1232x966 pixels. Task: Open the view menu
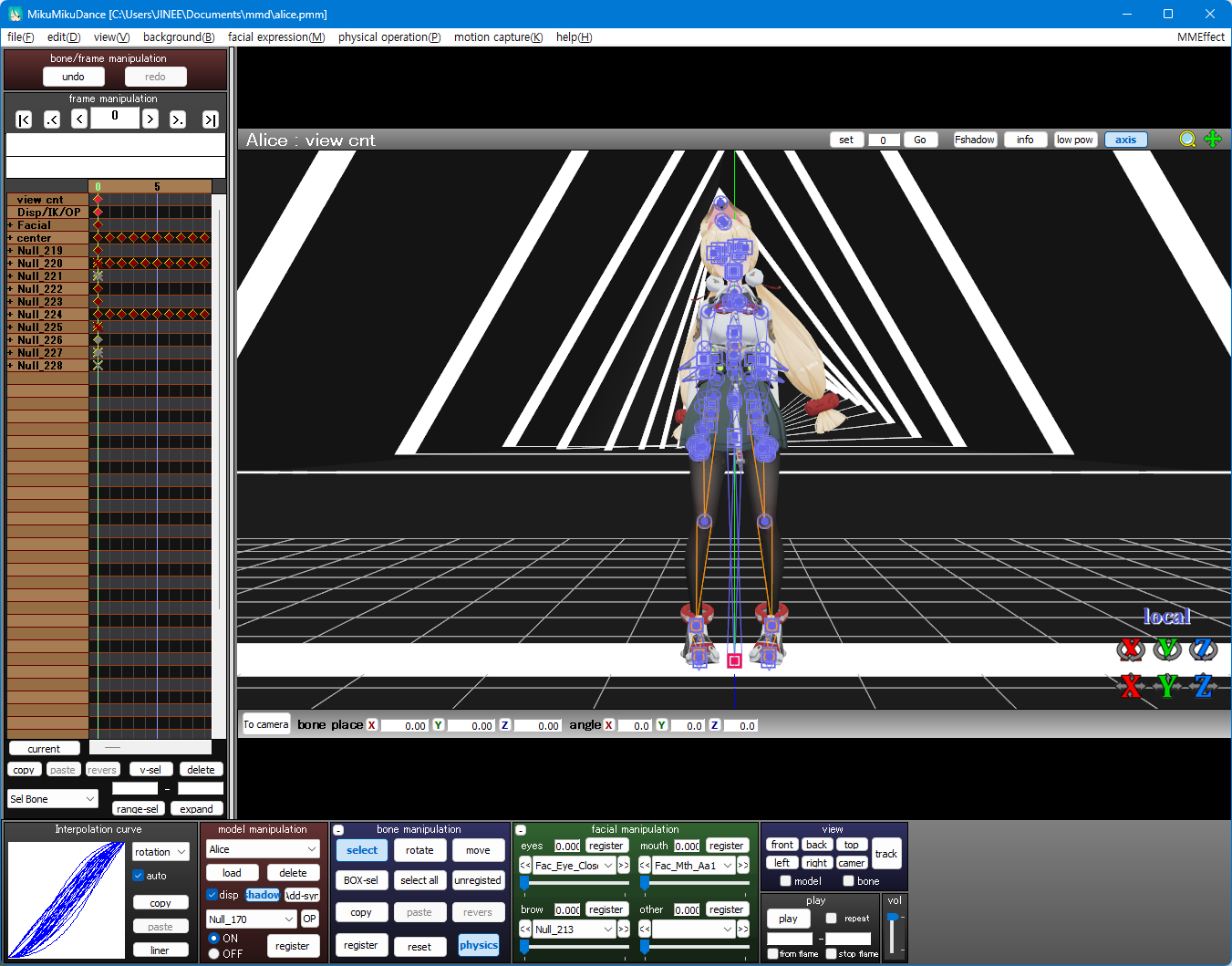click(111, 37)
